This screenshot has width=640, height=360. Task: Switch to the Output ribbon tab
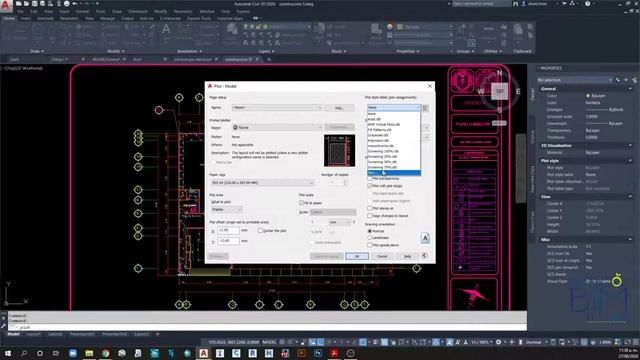127,18
